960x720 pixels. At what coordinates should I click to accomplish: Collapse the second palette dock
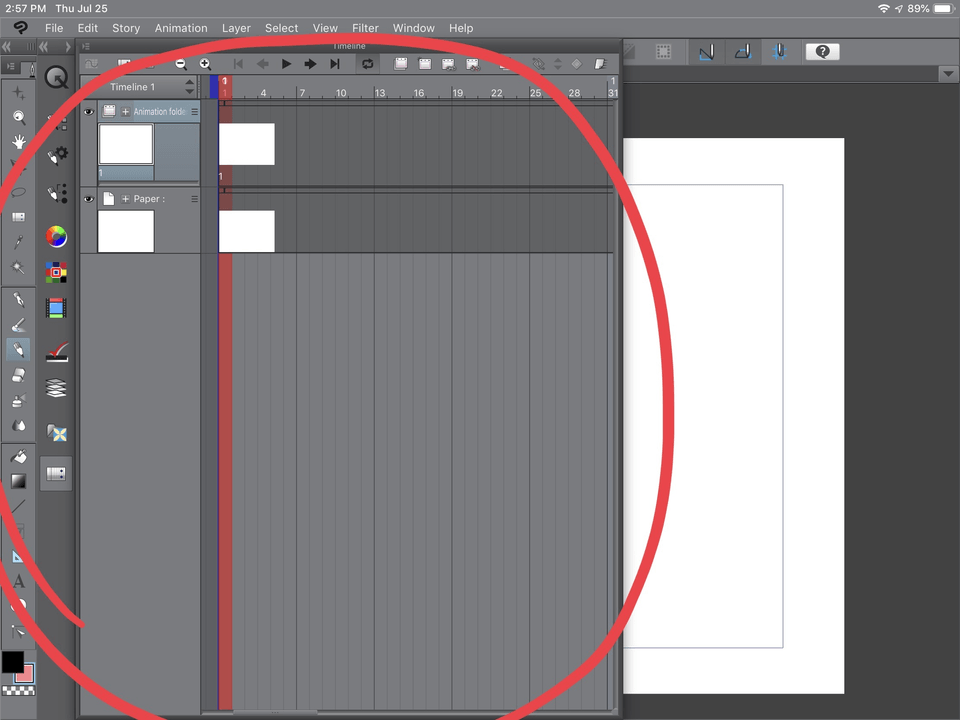[x=43, y=47]
